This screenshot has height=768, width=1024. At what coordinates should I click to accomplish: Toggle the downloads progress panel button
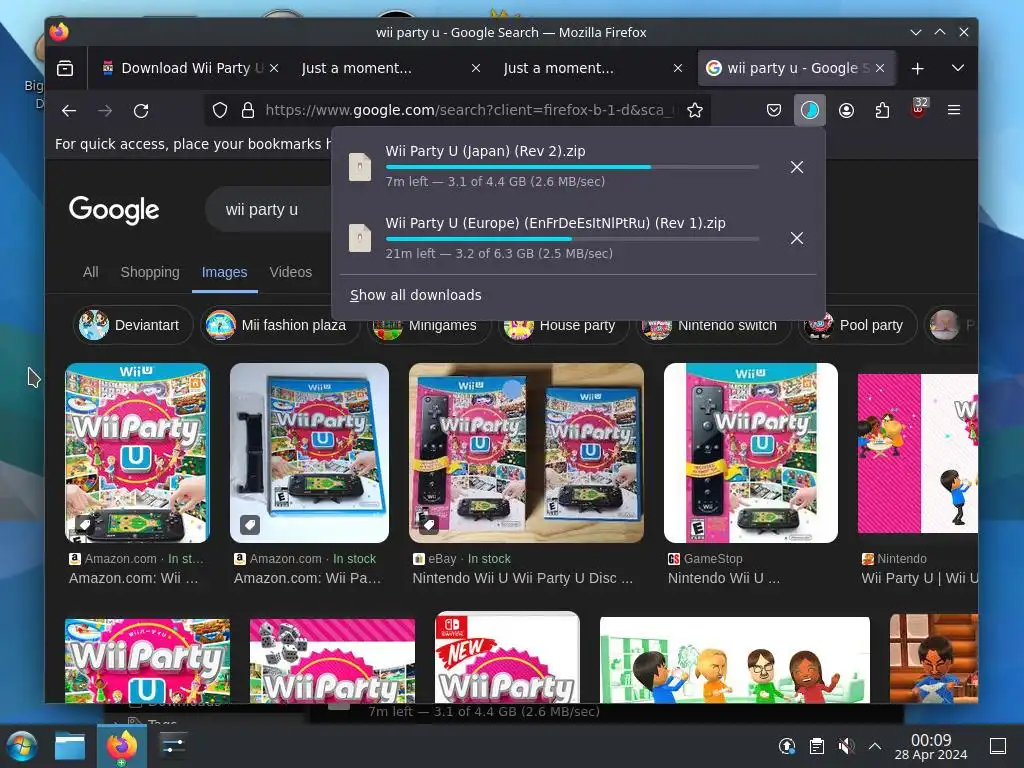(x=810, y=110)
